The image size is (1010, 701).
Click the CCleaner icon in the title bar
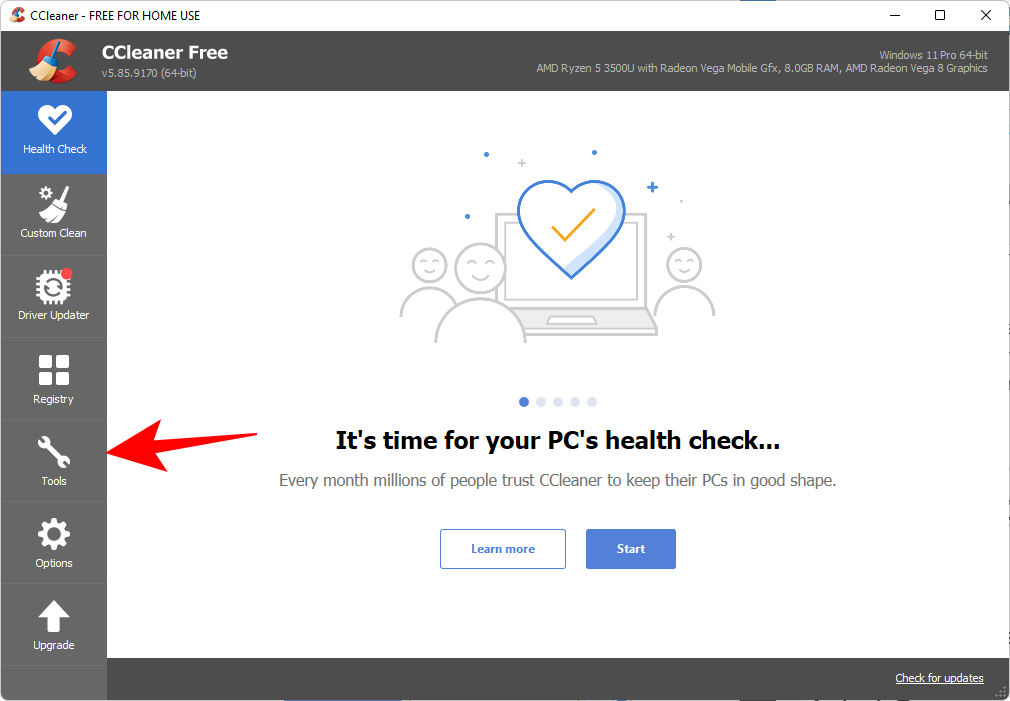(x=17, y=15)
